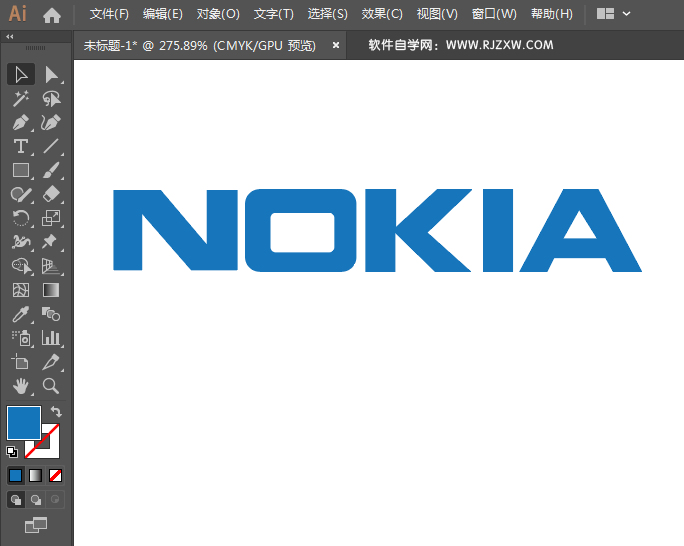Apply Gradient mode button
Screen dimensions: 684x546
click(x=35, y=475)
